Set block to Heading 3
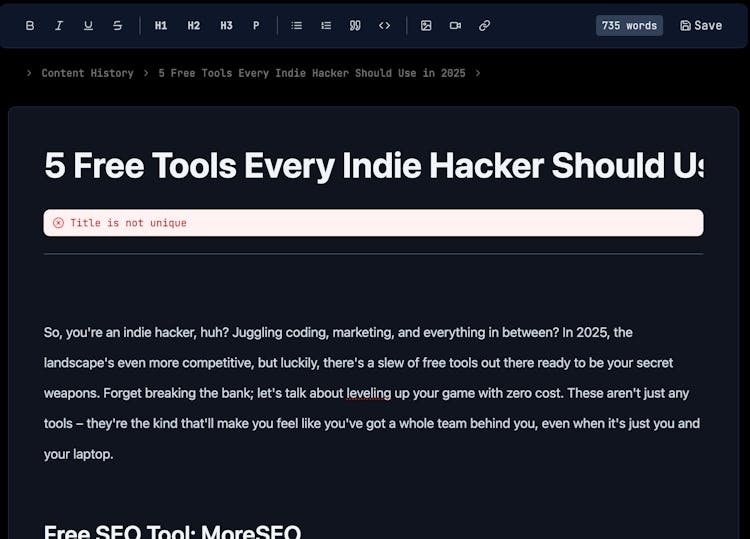Screen dimensions: 750x539 click(x=226, y=26)
